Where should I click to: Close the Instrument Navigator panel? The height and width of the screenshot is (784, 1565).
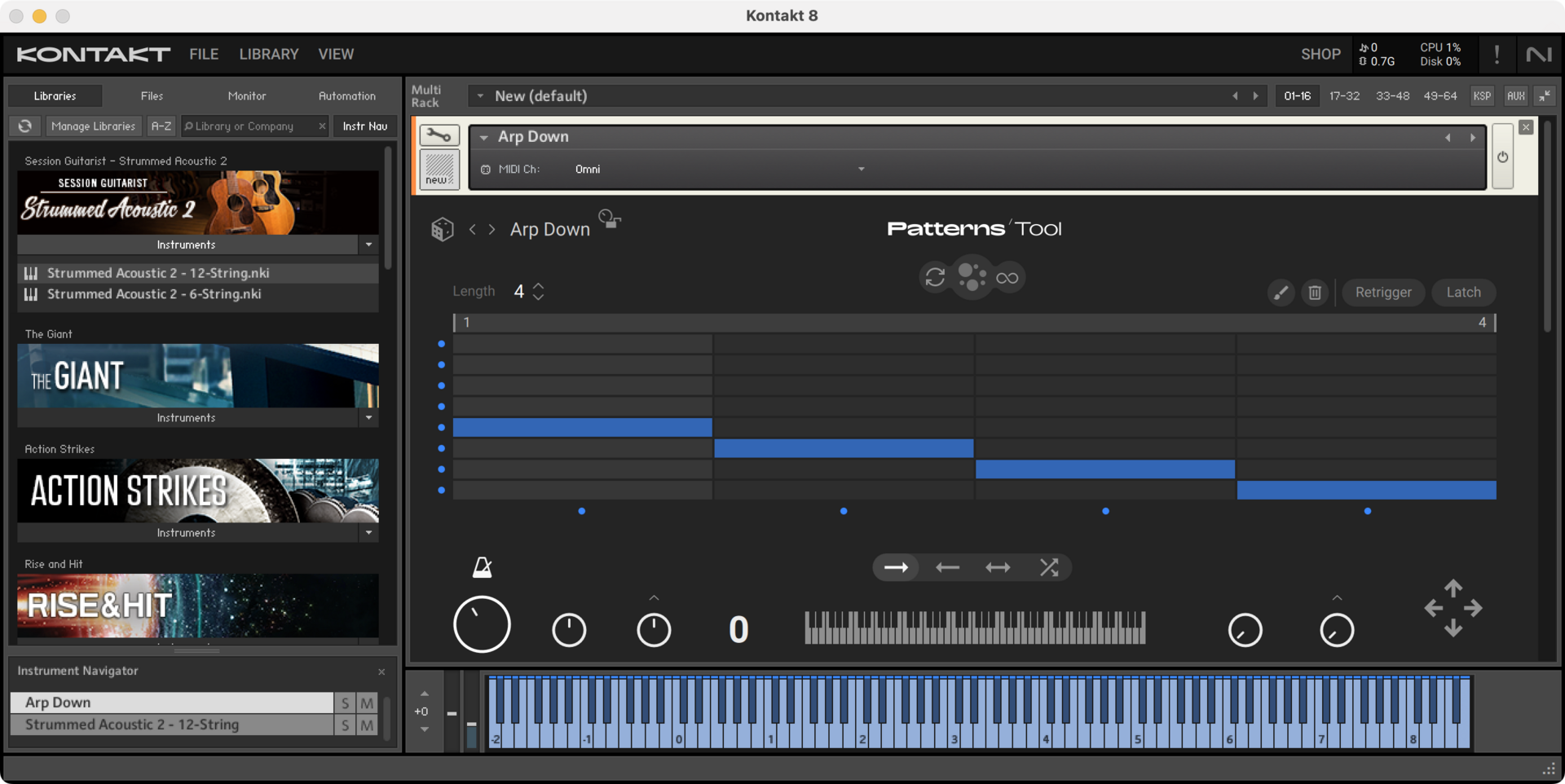[x=381, y=672]
